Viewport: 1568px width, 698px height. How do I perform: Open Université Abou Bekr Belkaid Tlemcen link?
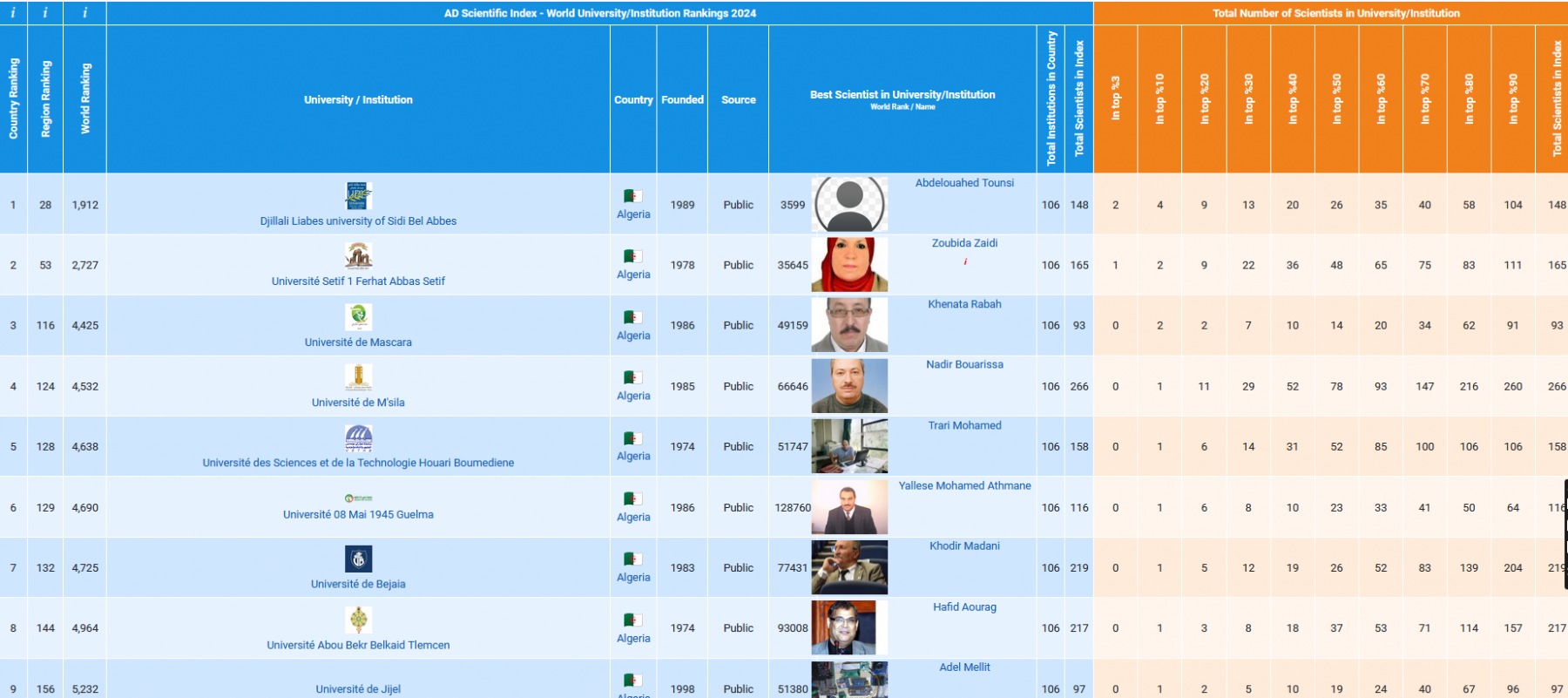pos(358,645)
